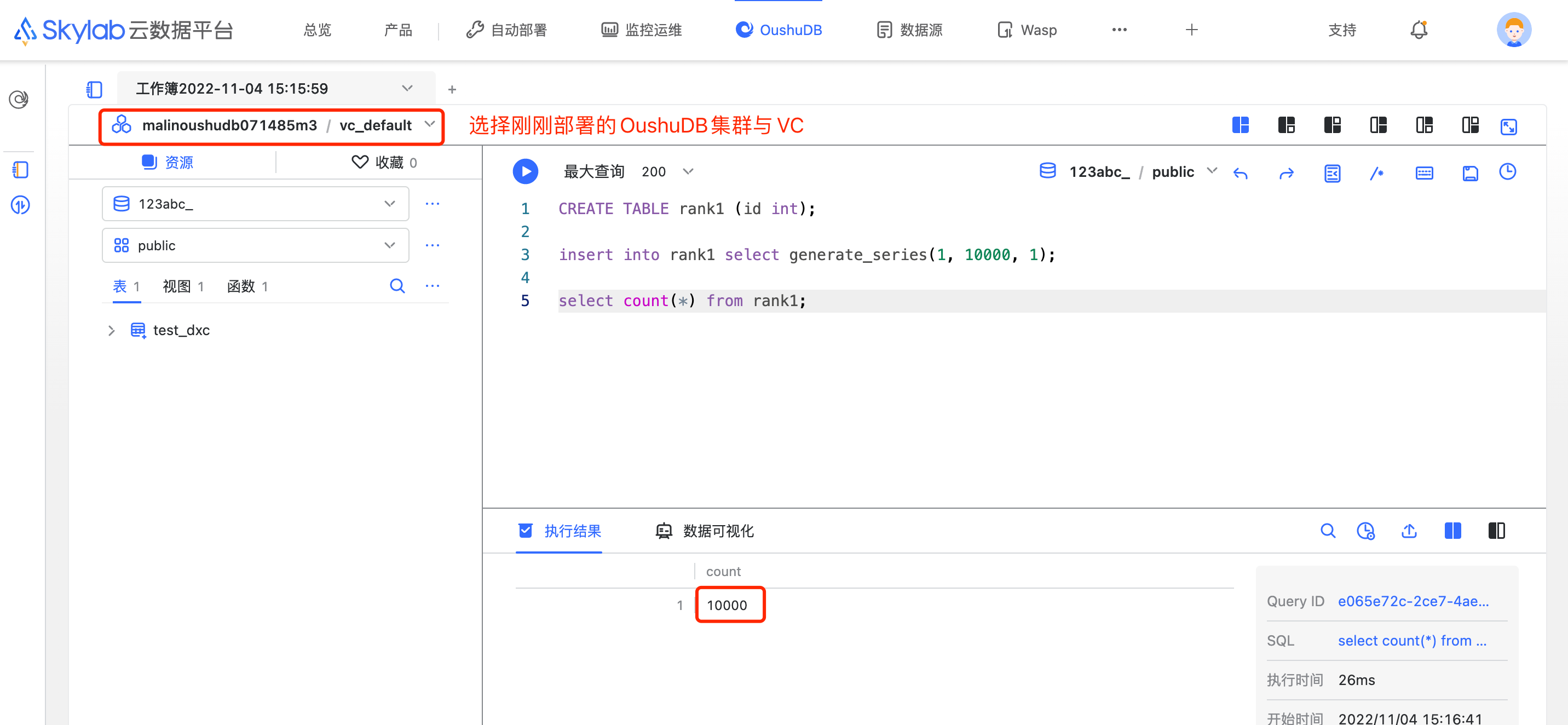Open 支持 link

(x=1341, y=30)
